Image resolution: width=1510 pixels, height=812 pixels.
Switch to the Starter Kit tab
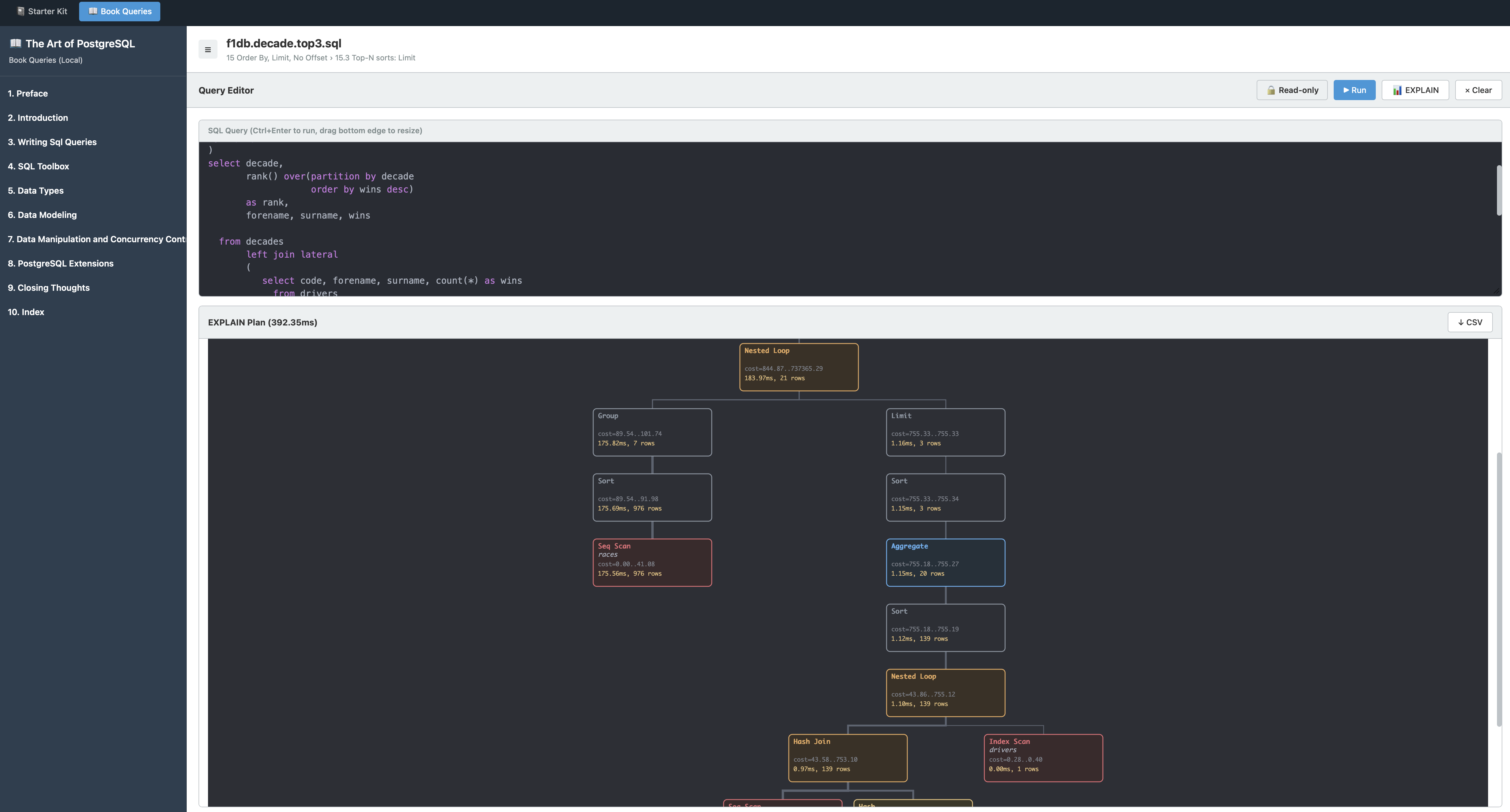[42, 11]
